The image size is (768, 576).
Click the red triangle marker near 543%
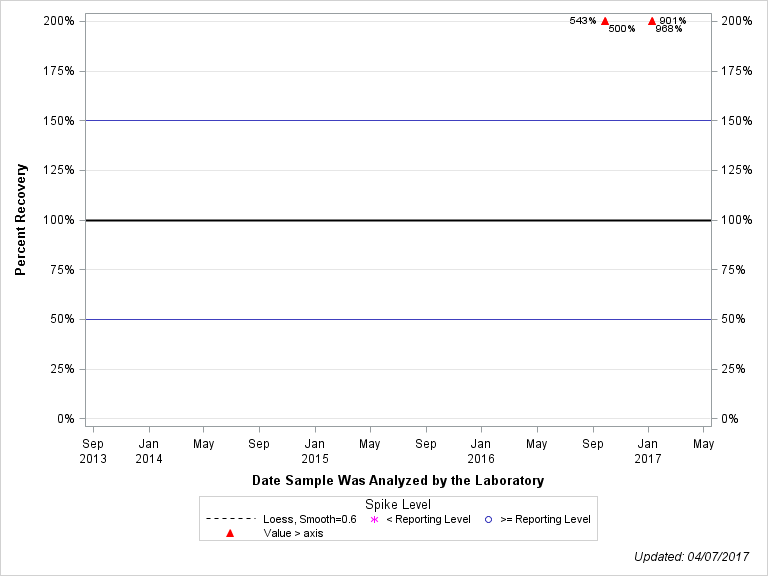coord(605,21)
